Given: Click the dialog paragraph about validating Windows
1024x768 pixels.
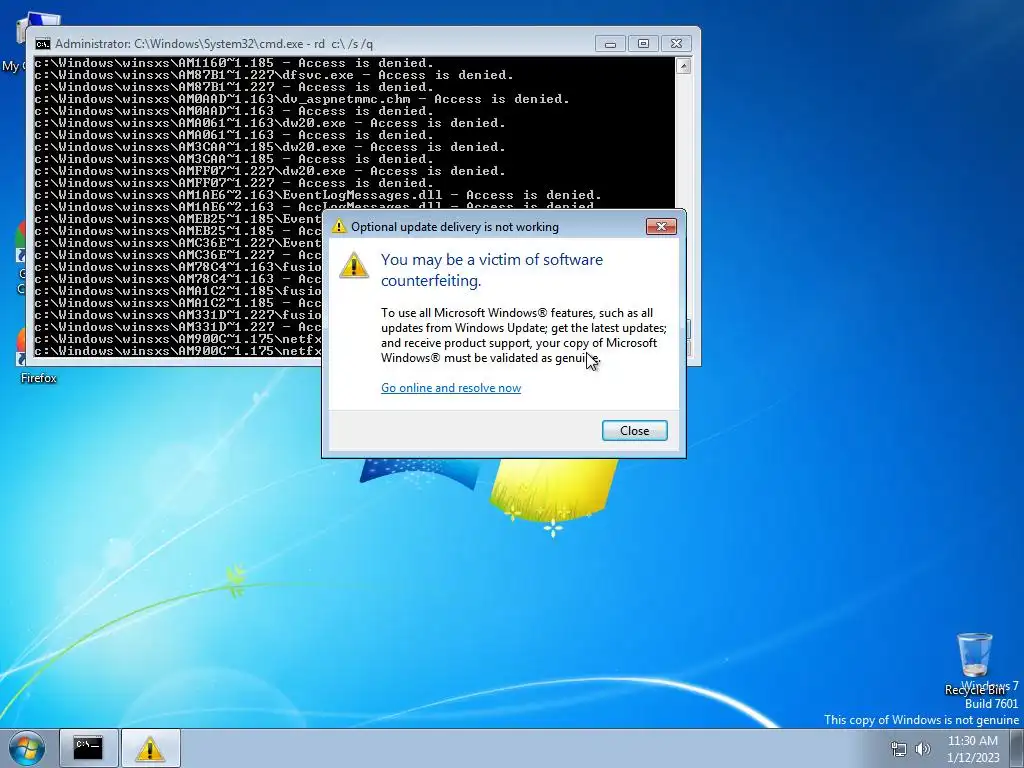Looking at the screenshot, I should (524, 335).
